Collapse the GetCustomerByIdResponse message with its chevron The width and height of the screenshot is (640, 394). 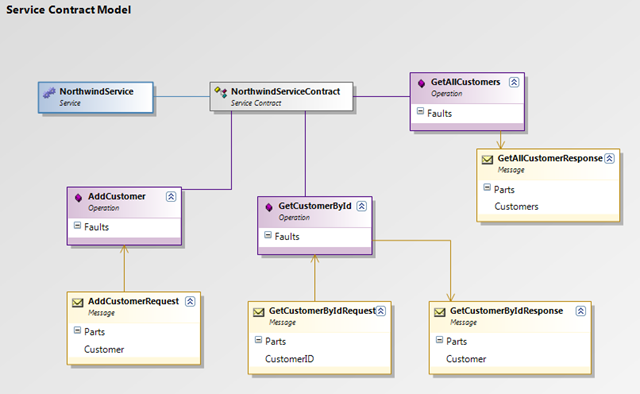pos(581,311)
